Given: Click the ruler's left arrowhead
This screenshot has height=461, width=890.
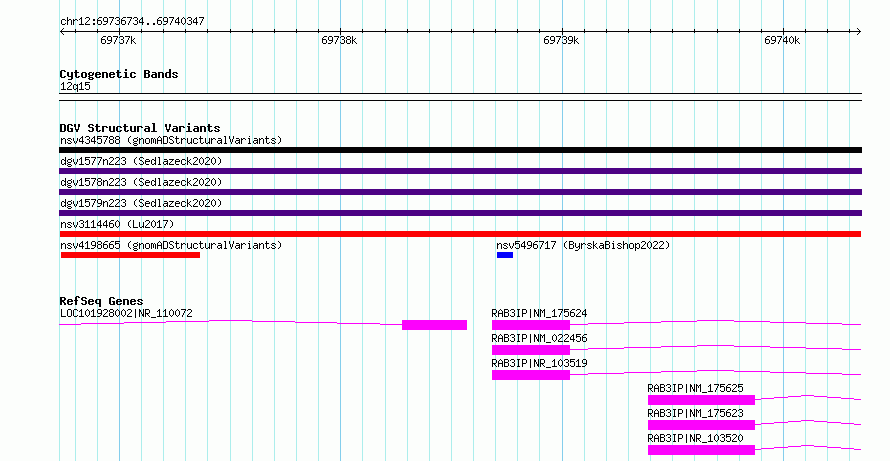Looking at the screenshot, I should coord(62,32).
